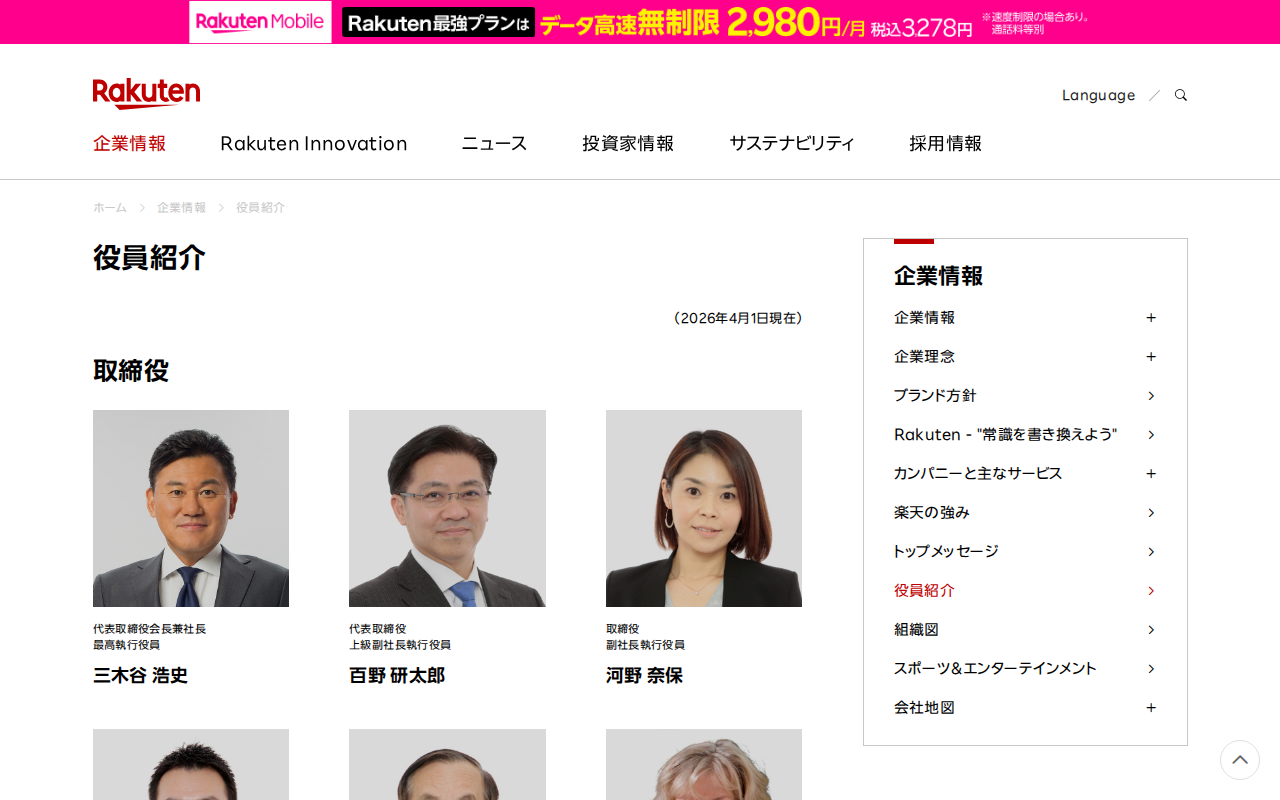
Task: Click the title 取締役 副社長執行役員
Action: point(645,637)
